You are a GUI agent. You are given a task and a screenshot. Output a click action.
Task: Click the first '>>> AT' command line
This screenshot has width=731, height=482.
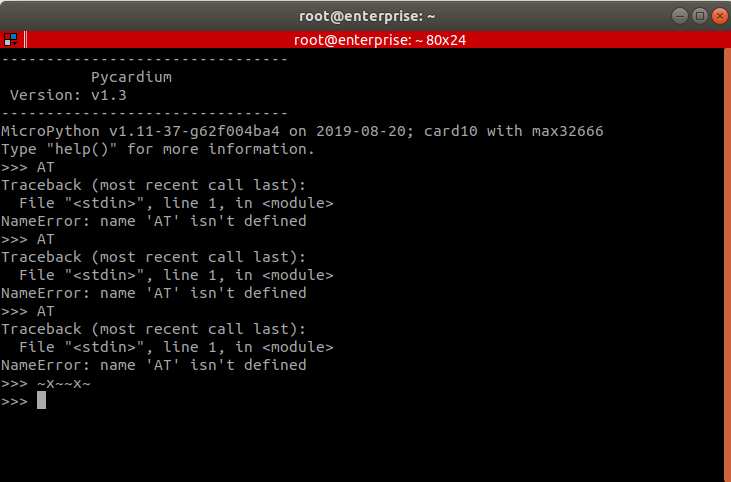pos(28,167)
